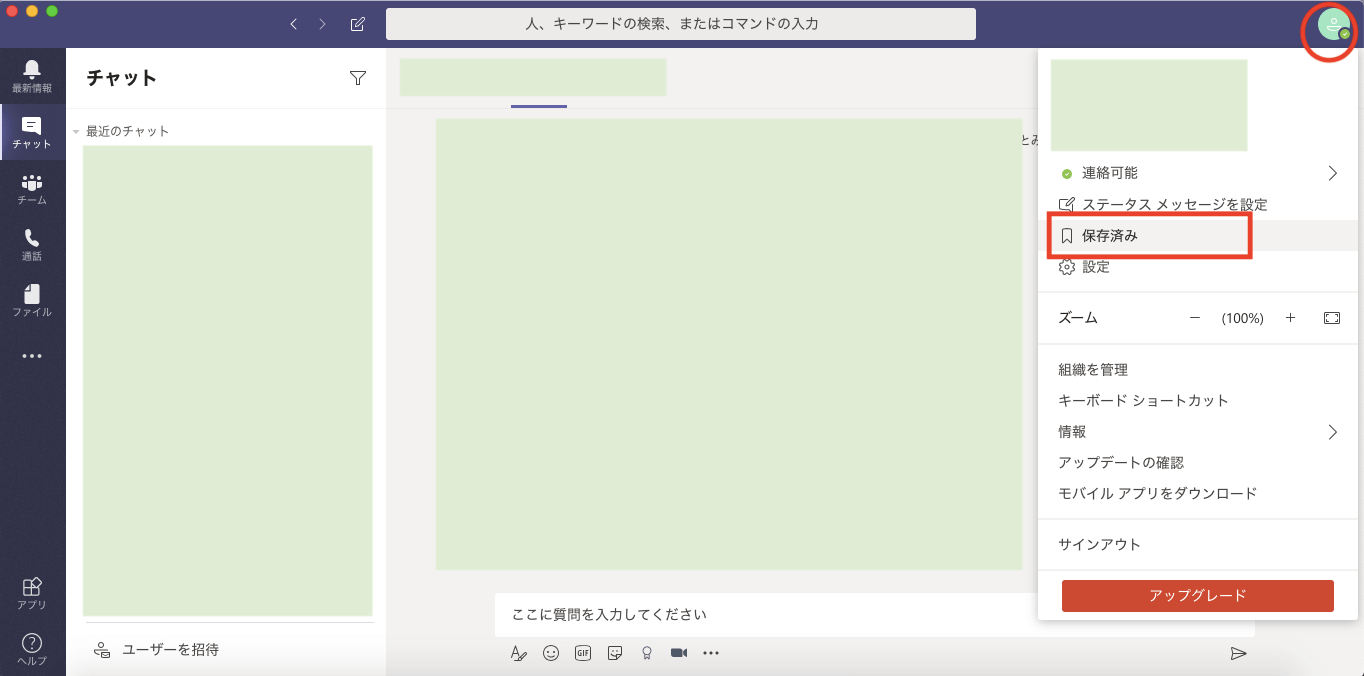The width and height of the screenshot is (1364, 676).
Task: Send message with paper plane icon
Action: 1238,653
